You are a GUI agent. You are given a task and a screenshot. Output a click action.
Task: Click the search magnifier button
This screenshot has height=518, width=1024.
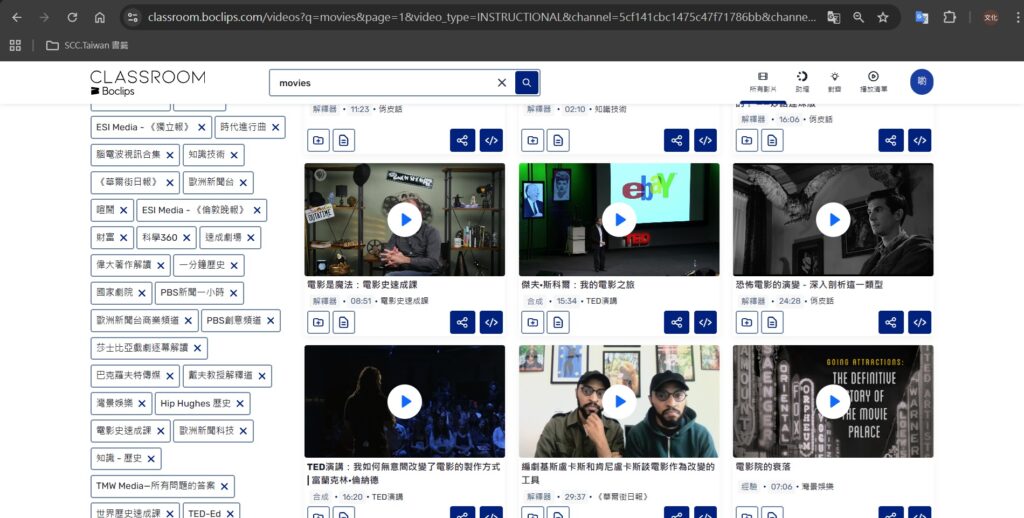click(x=527, y=83)
